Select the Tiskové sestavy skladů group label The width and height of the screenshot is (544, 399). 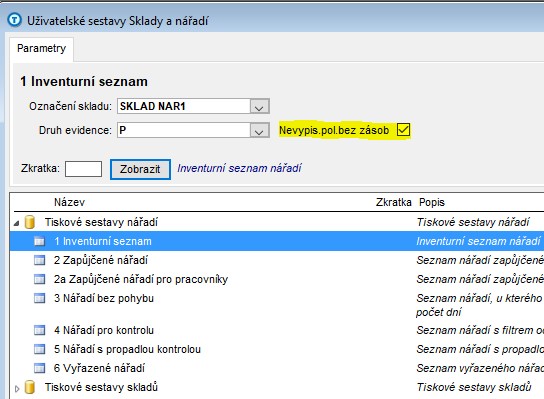tap(101, 387)
